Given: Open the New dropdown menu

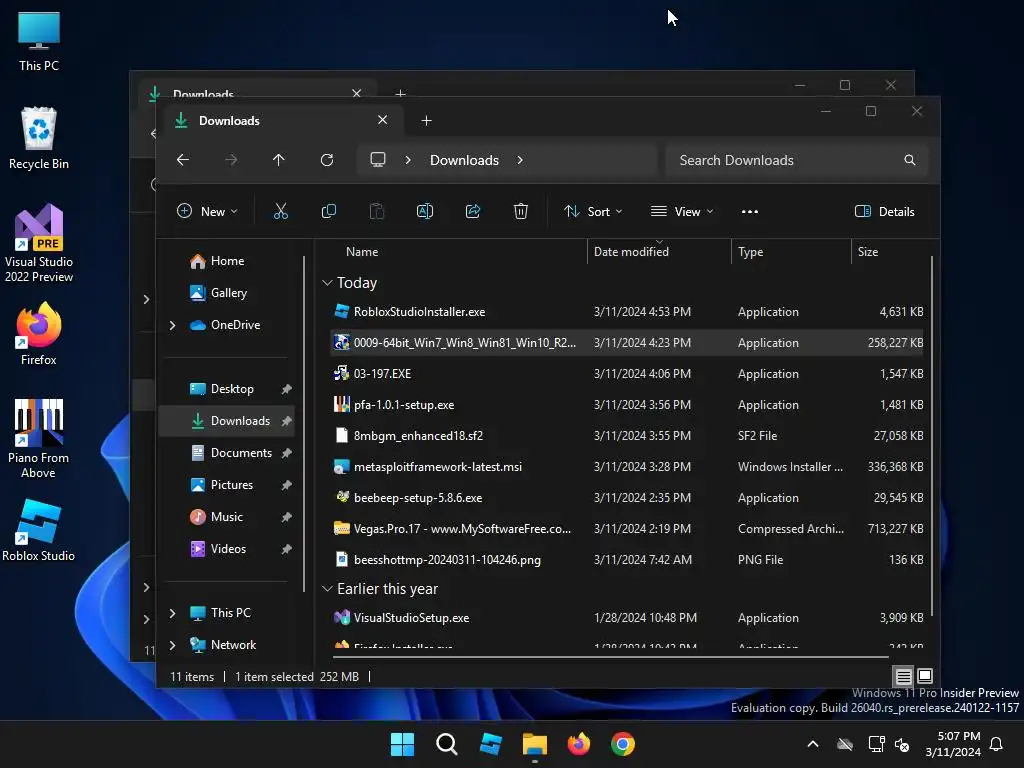Looking at the screenshot, I should pos(207,211).
